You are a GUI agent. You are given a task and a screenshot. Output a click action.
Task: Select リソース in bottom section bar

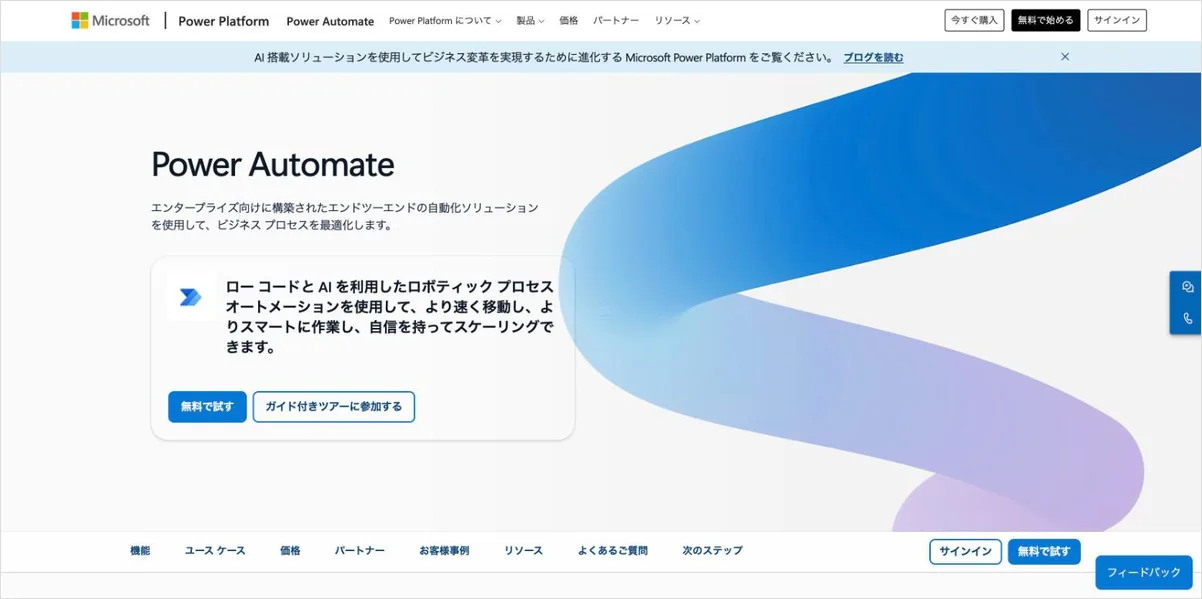(524, 551)
